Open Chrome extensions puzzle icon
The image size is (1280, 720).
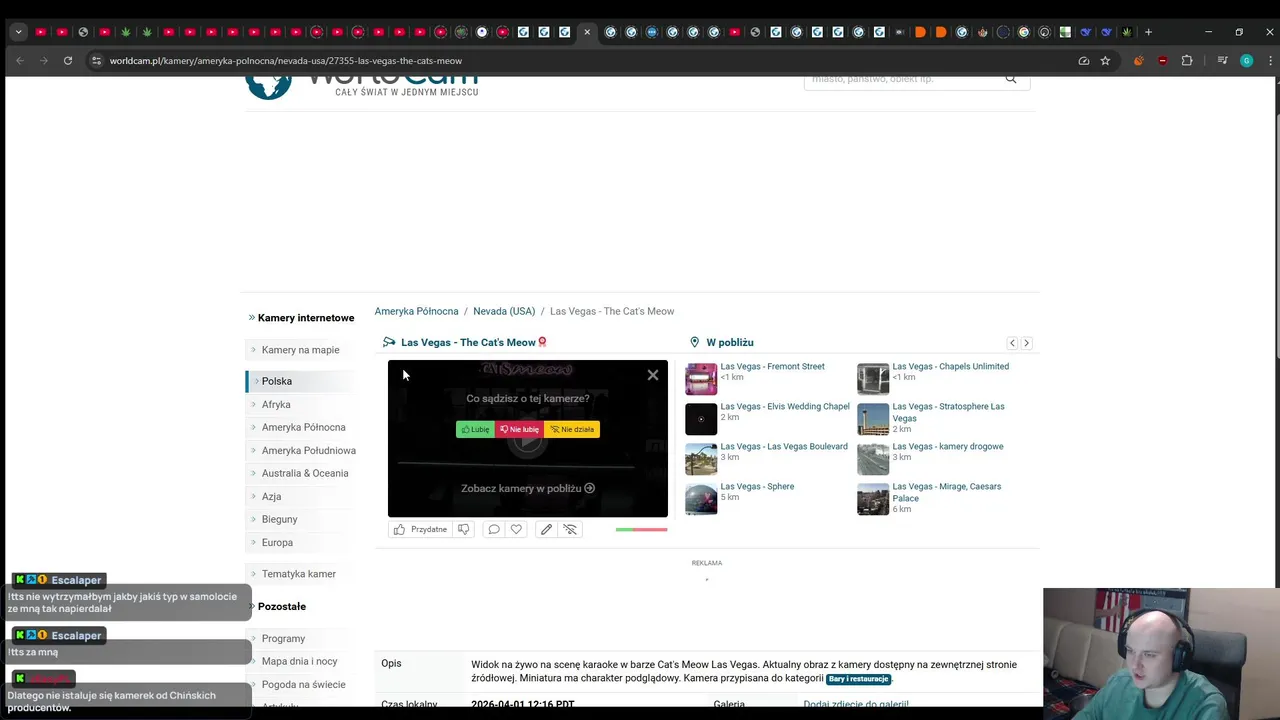point(1187,61)
